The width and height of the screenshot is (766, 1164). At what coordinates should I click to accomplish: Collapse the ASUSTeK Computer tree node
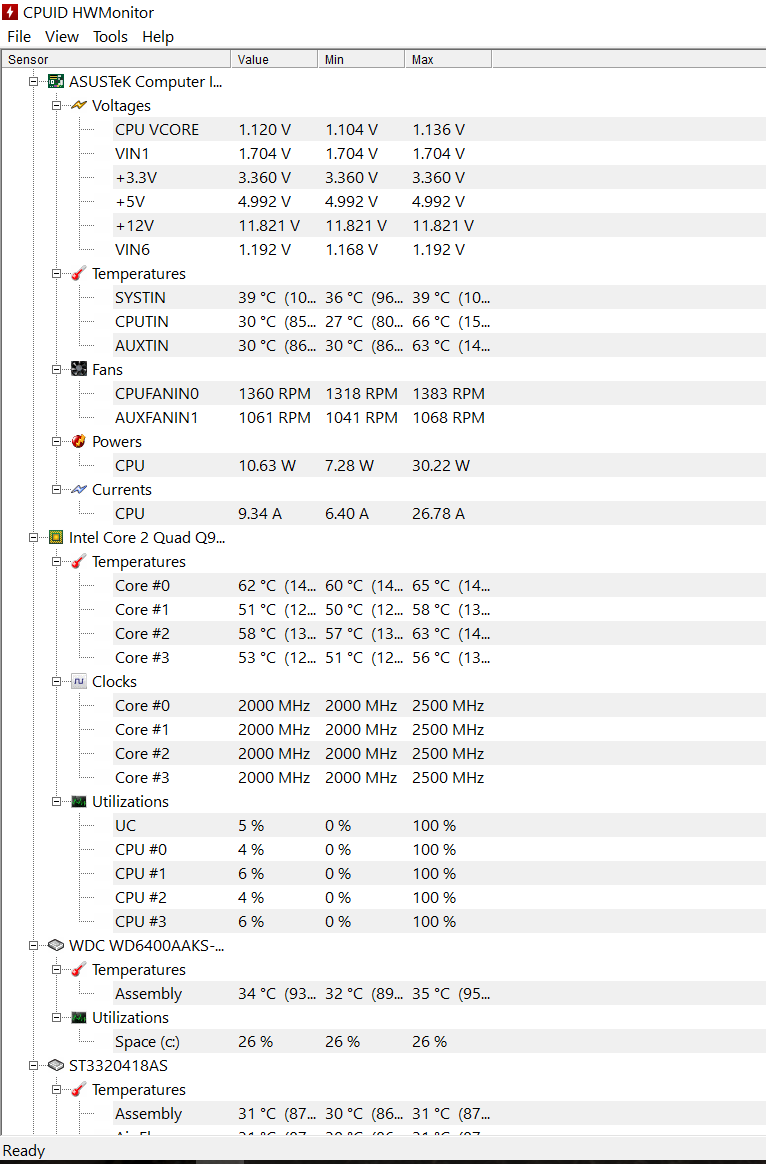pyautogui.click(x=33, y=82)
